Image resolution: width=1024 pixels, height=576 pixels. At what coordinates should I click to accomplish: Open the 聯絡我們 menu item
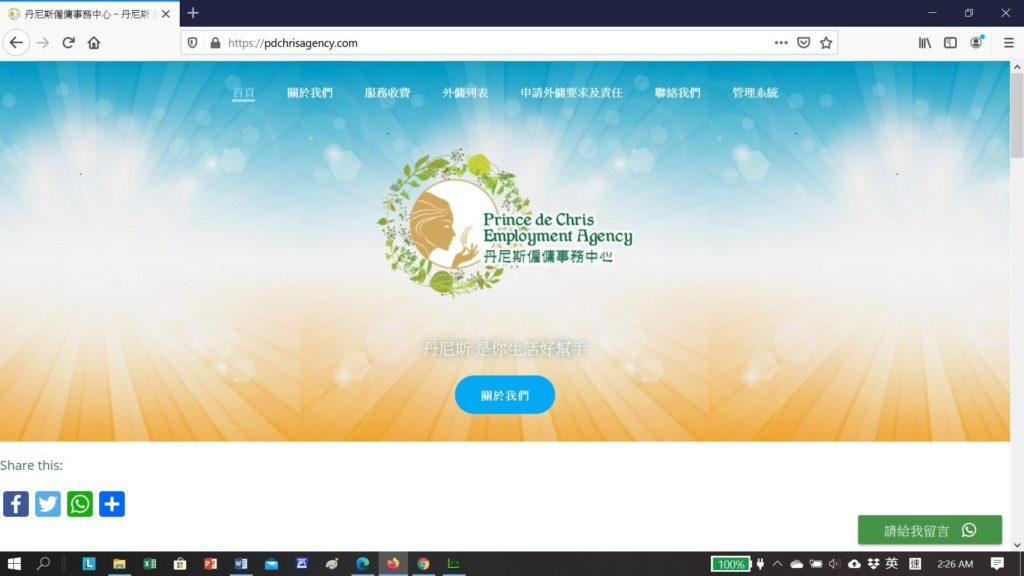click(x=677, y=93)
